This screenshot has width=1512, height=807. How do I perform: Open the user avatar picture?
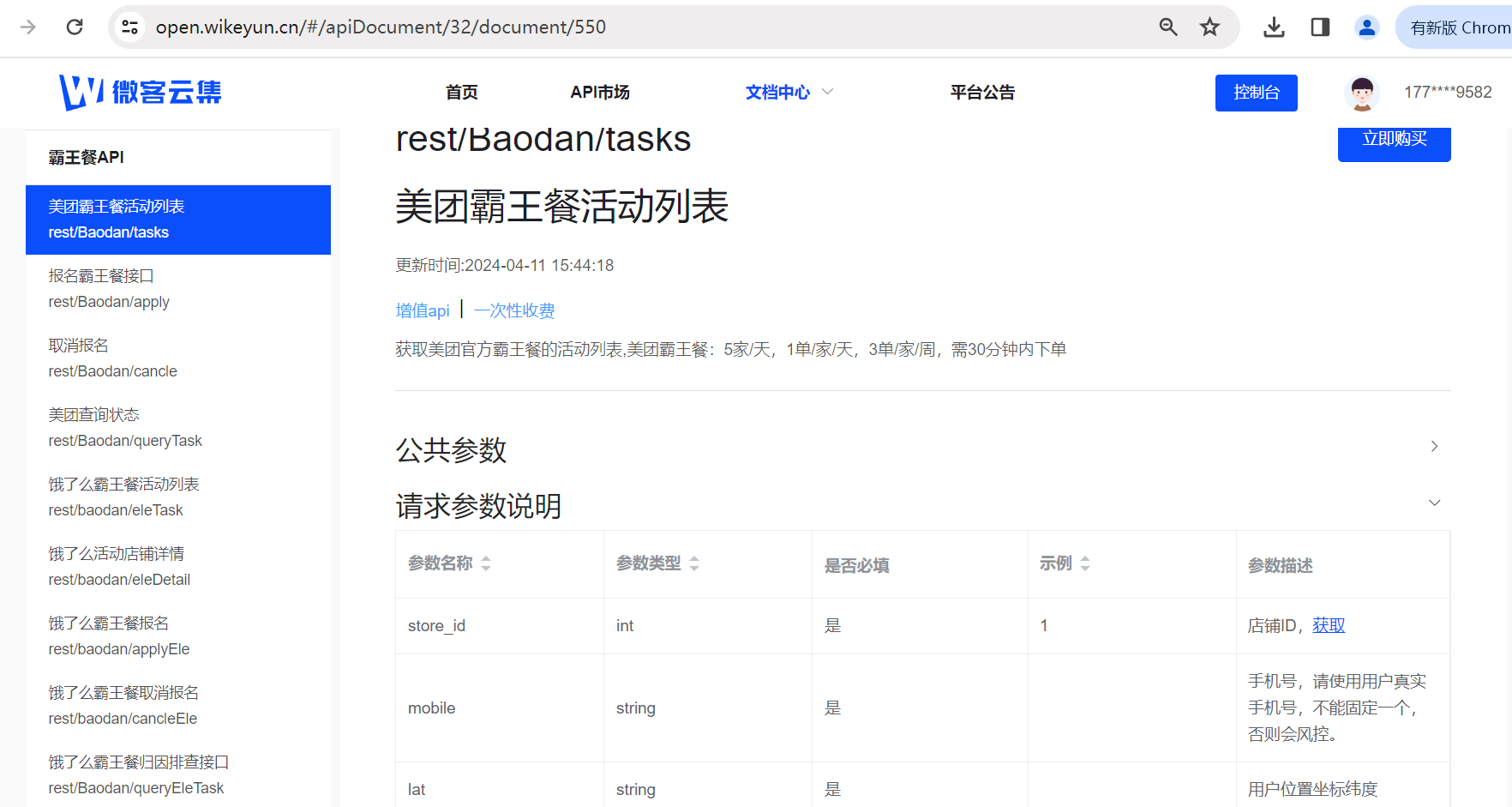tap(1362, 93)
